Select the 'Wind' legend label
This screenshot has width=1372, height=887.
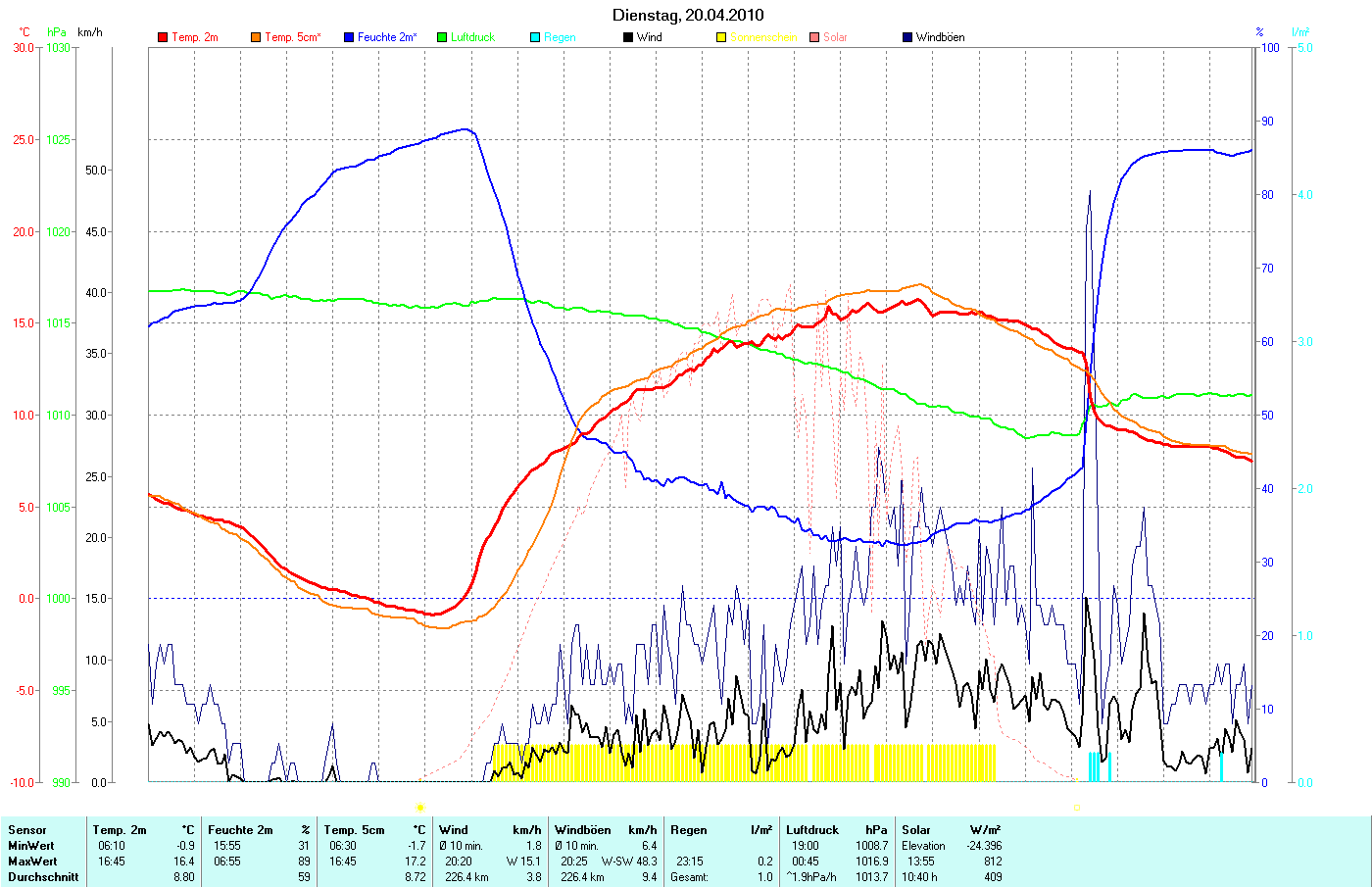click(x=650, y=37)
